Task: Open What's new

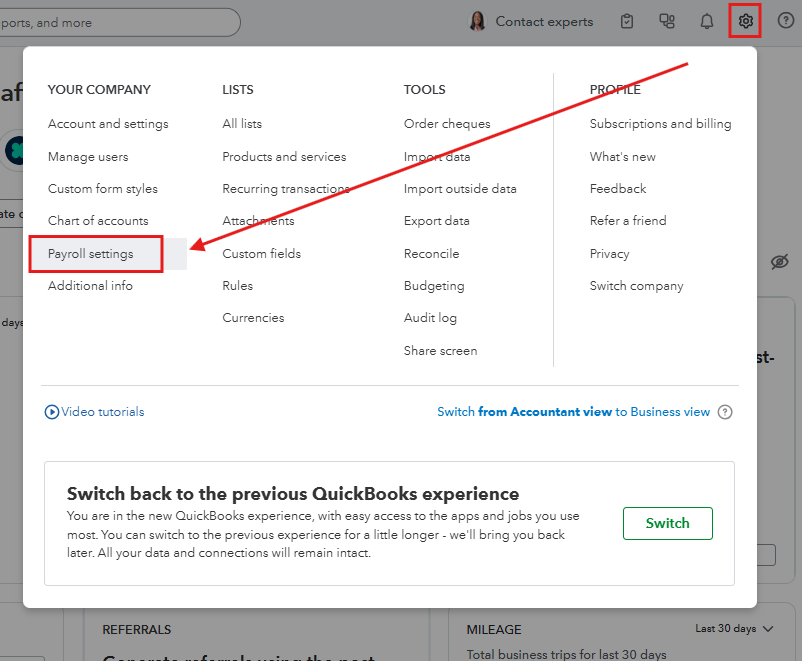Action: pyautogui.click(x=622, y=157)
